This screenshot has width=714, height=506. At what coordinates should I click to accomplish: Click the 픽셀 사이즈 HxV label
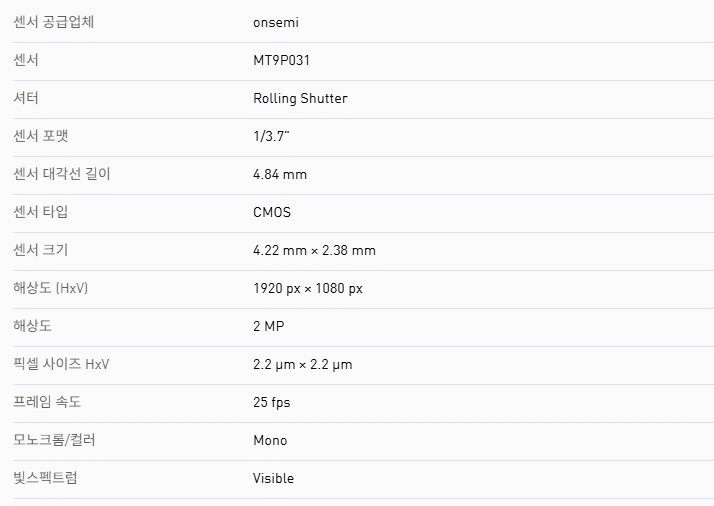click(61, 364)
